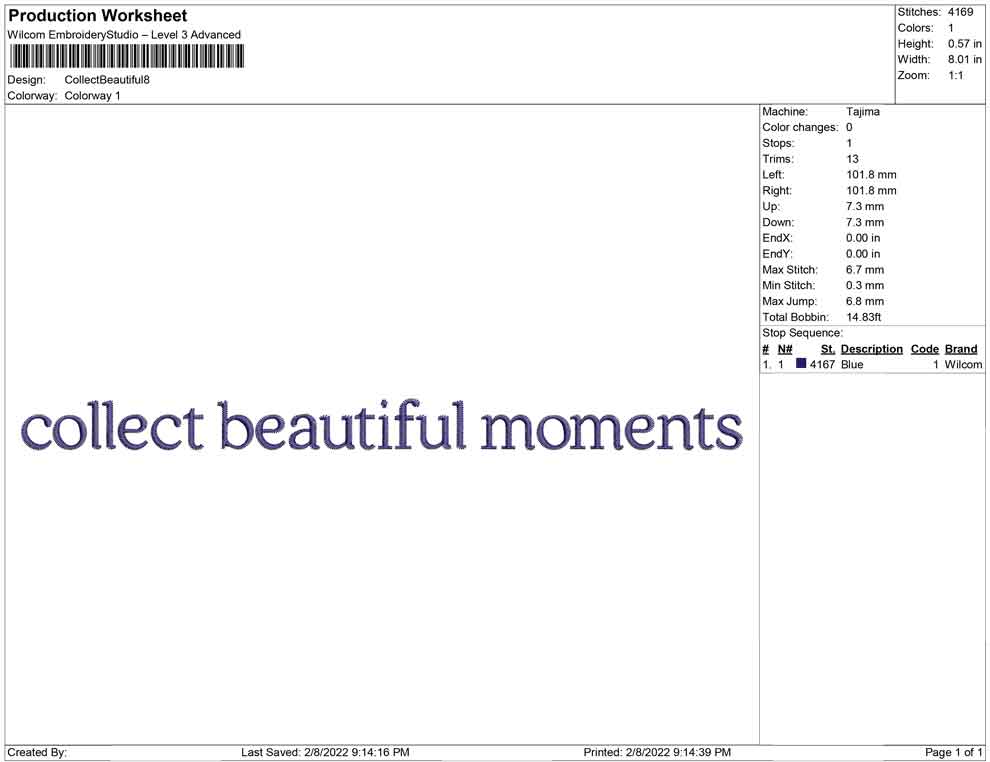The height and width of the screenshot is (762, 990).
Task: Click the Last Saved timestamp in footer
Action: 325,752
